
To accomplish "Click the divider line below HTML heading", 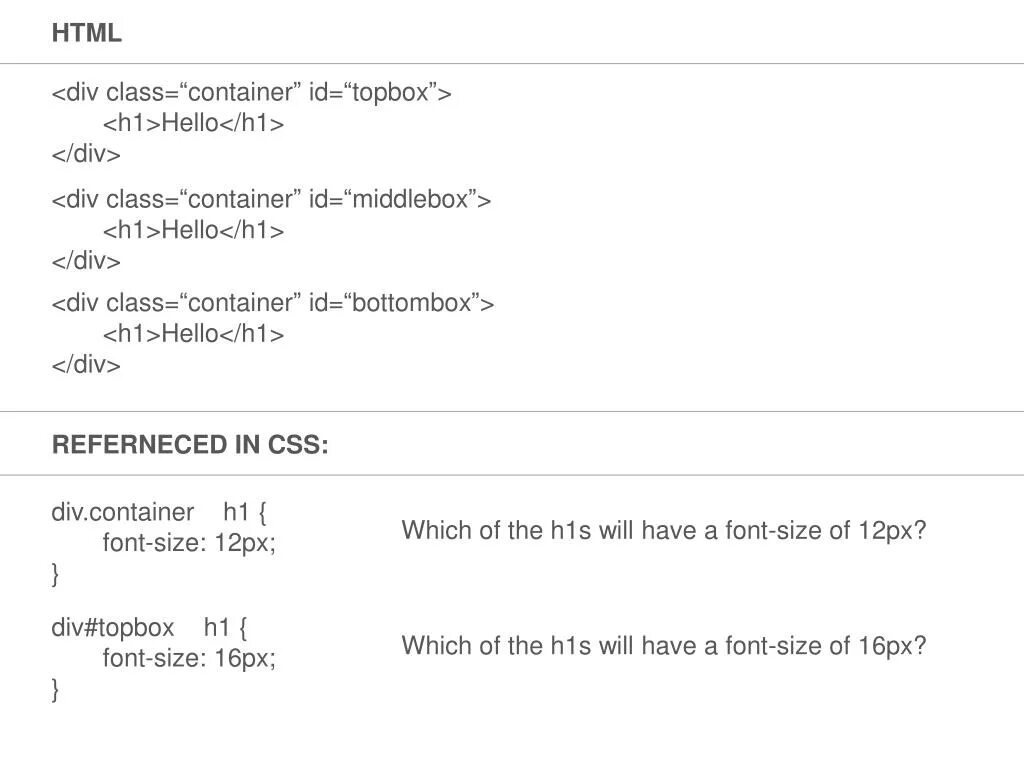I will pyautogui.click(x=512, y=64).
